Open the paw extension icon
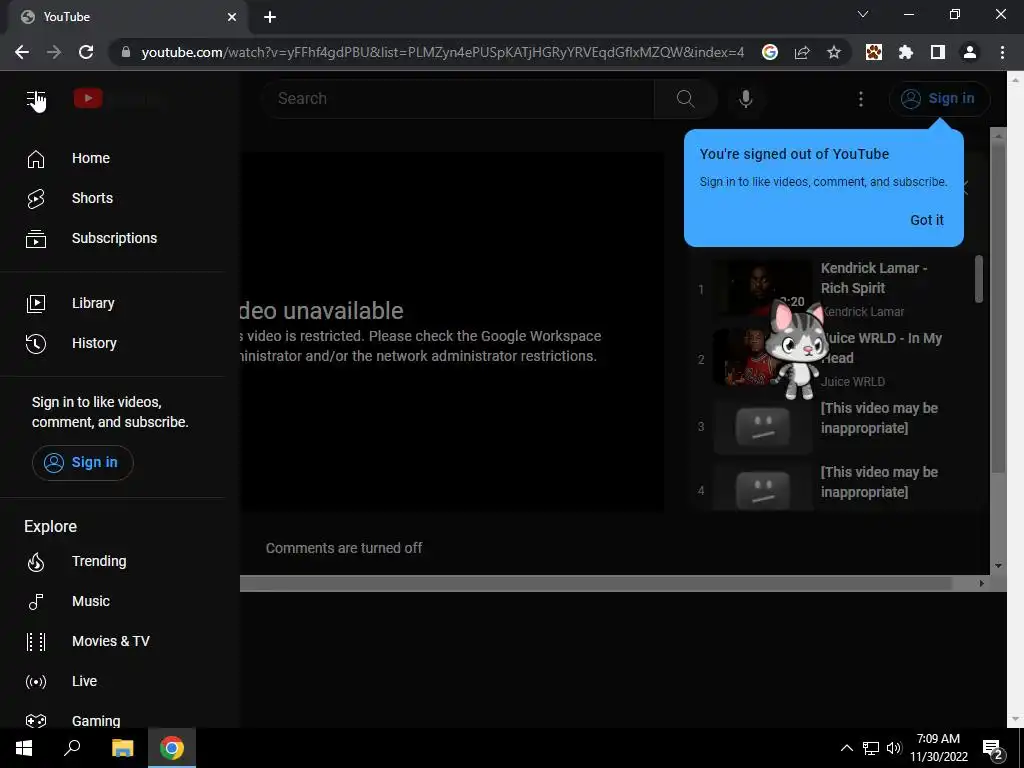 874,52
